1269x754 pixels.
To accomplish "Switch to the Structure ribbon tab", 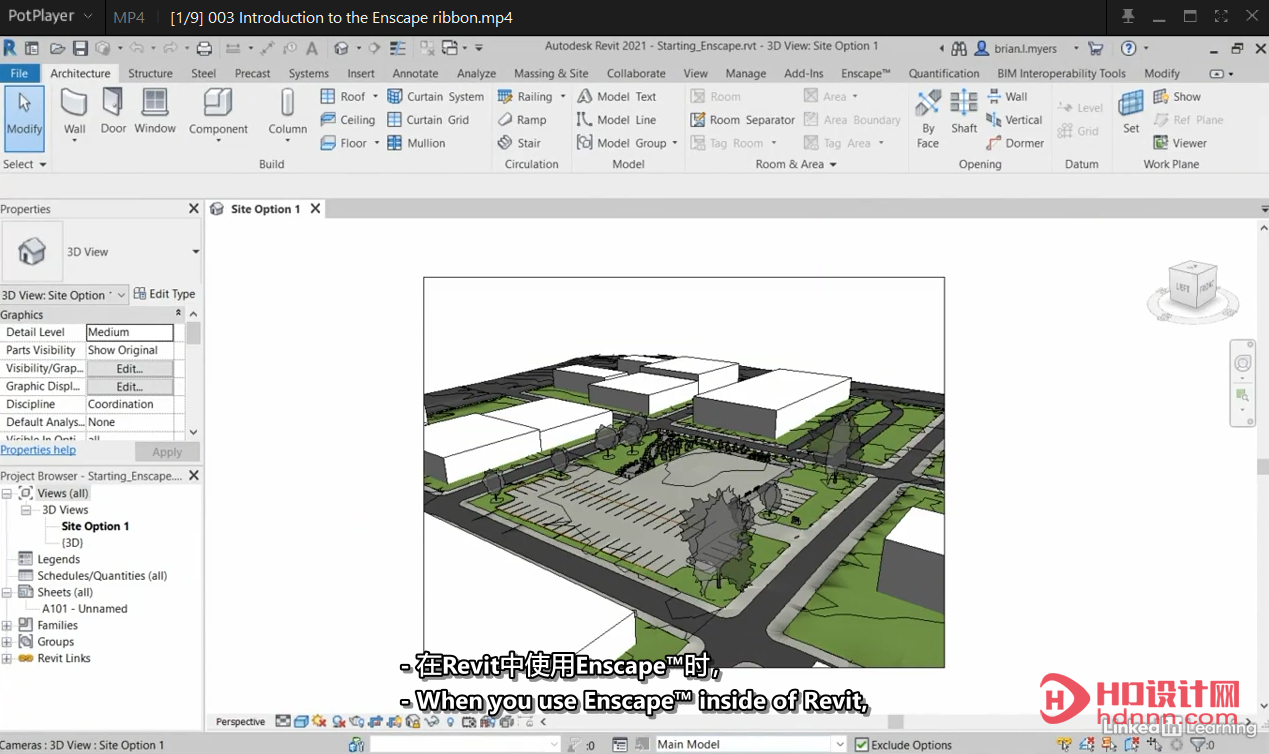I will (150, 73).
